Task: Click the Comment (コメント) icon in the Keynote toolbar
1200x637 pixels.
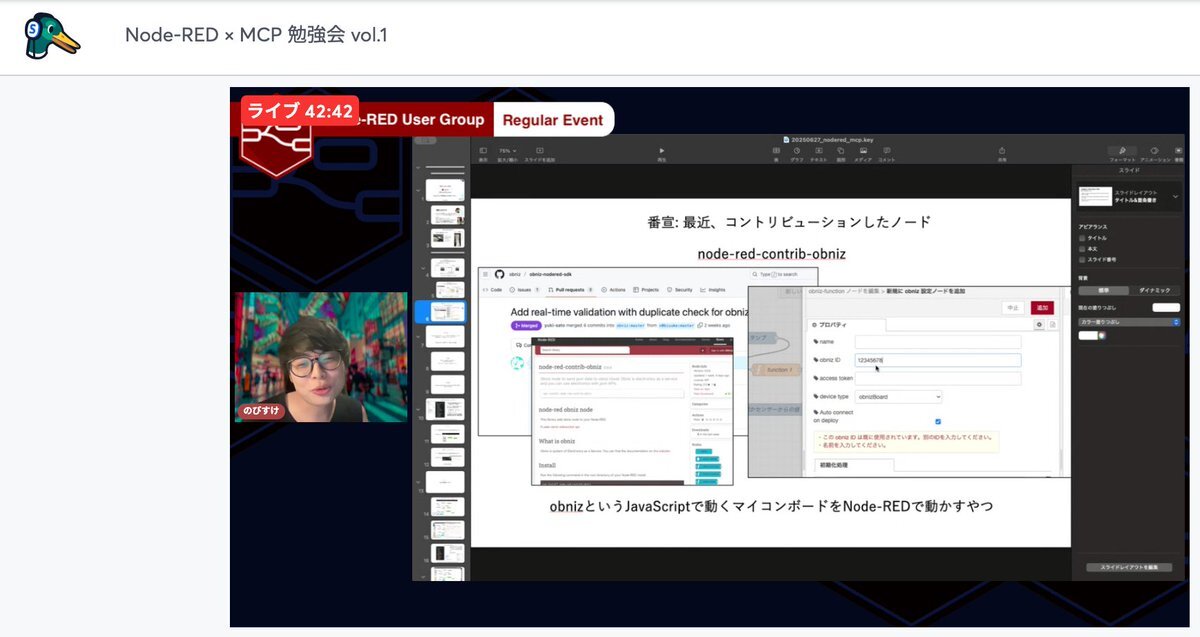Action: pyautogui.click(x=886, y=151)
